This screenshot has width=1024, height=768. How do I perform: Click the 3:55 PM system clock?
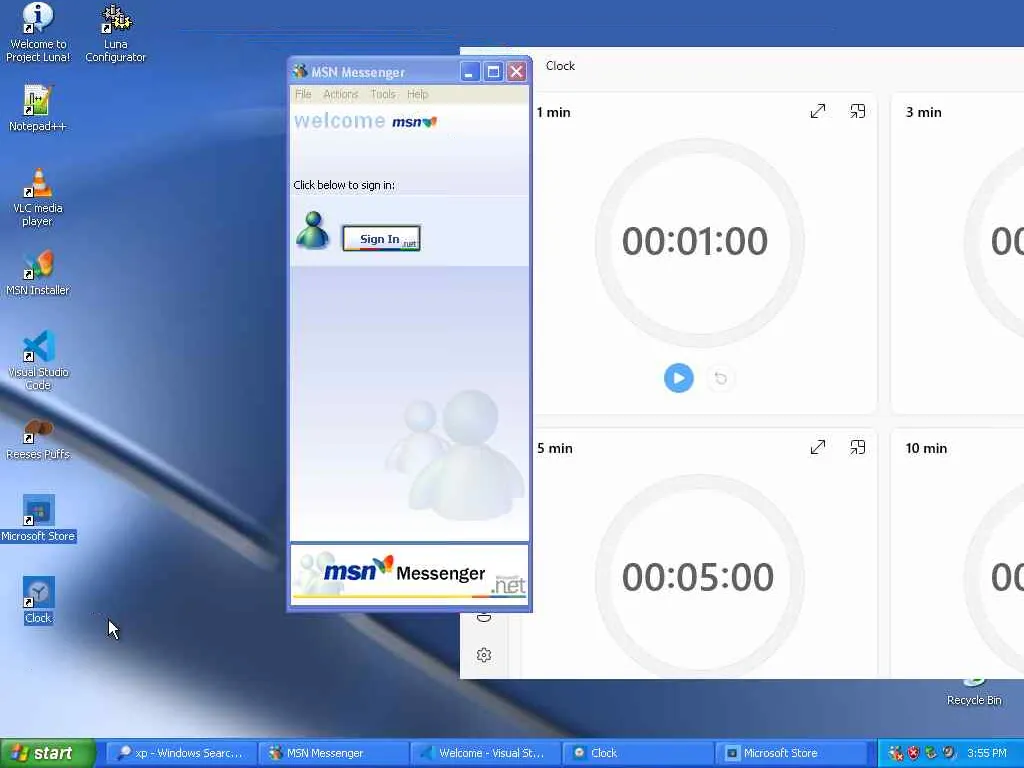click(987, 753)
